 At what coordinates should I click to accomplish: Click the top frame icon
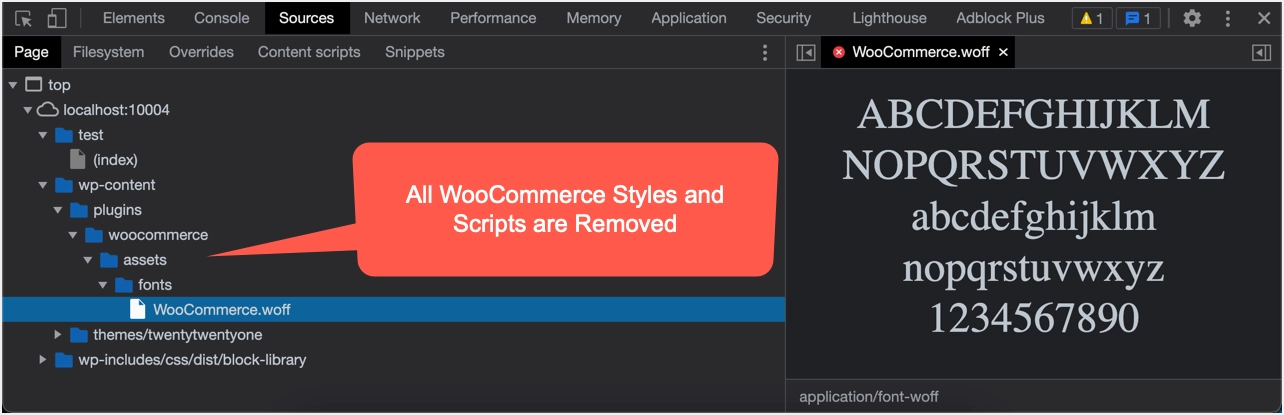pyautogui.click(x=33, y=85)
